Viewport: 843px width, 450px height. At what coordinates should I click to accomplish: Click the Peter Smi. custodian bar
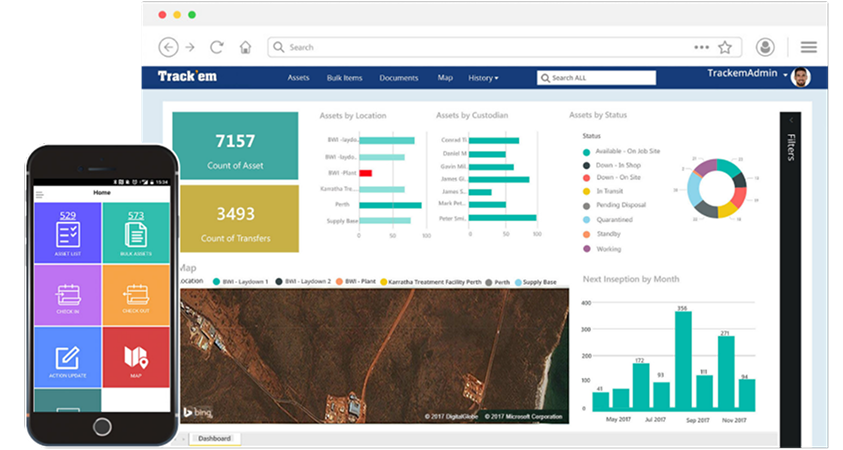(x=503, y=218)
